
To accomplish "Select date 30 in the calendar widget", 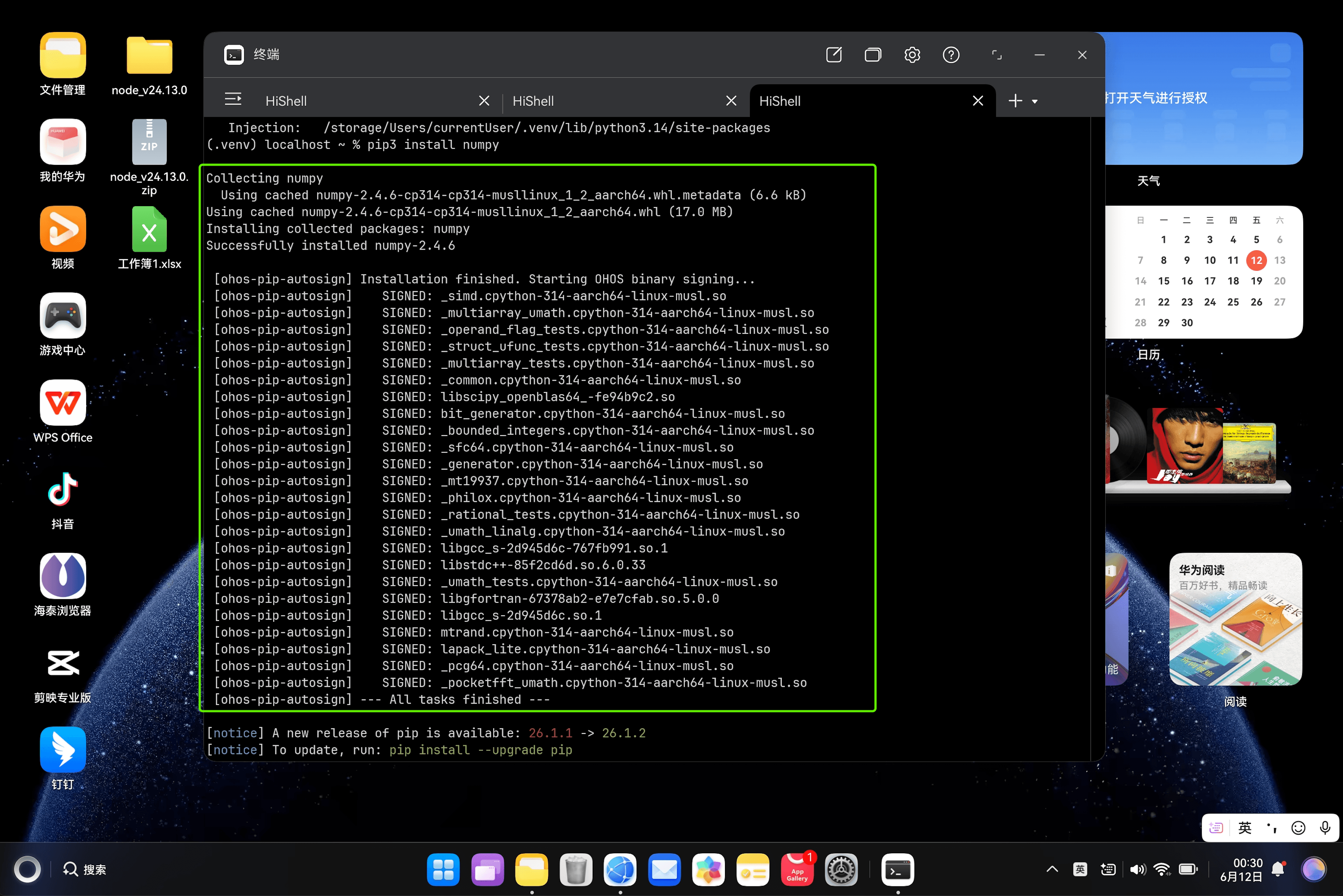I will coord(1187,322).
